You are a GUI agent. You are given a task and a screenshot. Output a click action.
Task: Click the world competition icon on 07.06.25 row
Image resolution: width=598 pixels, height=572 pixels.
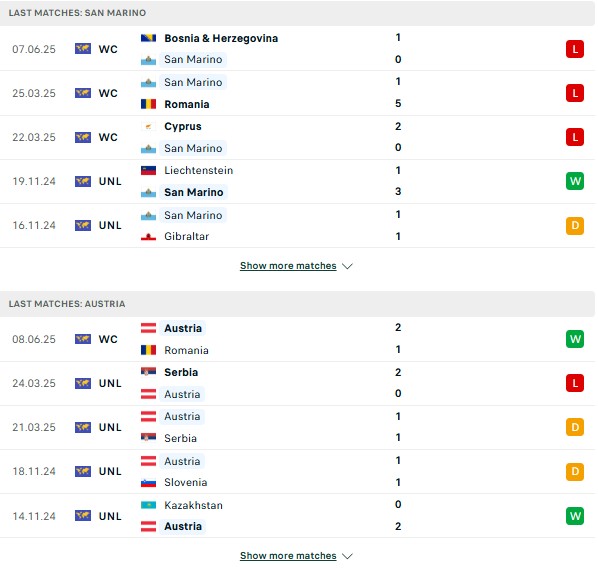coord(83,49)
